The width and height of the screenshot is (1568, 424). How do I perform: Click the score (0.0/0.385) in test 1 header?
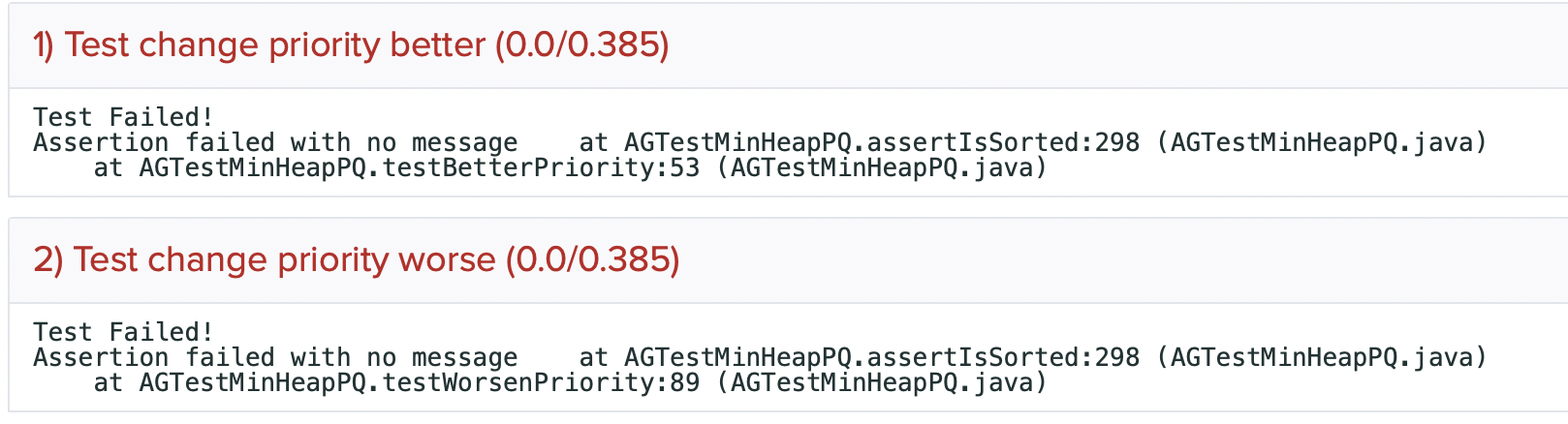click(581, 45)
